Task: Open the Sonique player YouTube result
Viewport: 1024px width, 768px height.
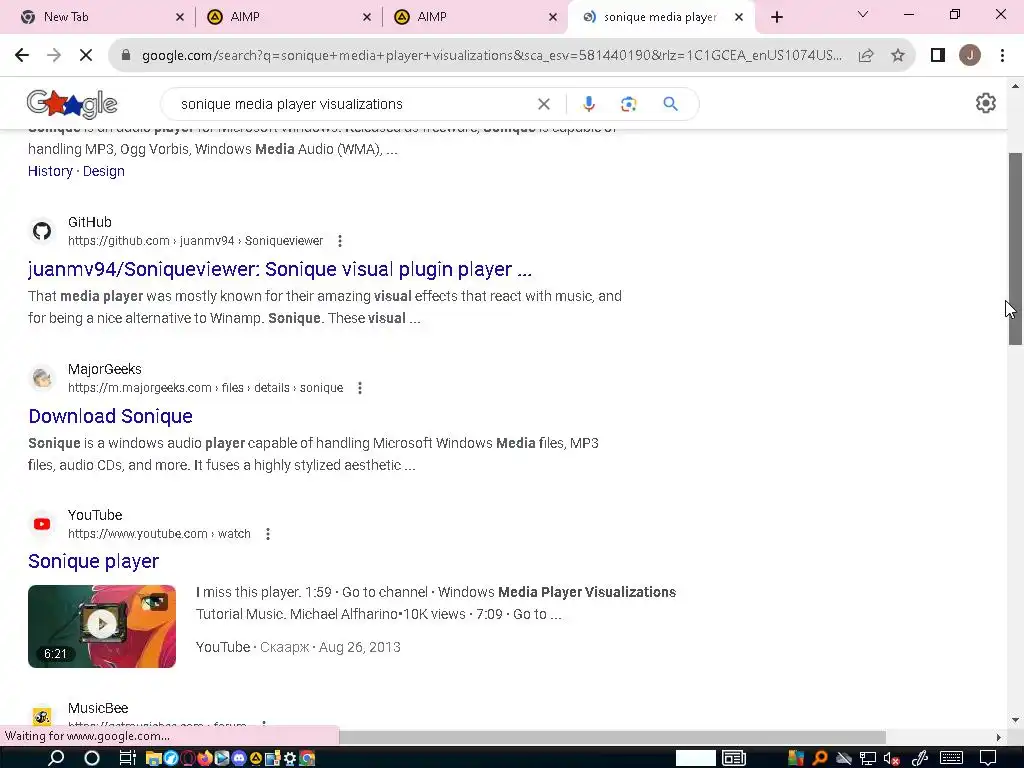Action: tap(93, 561)
